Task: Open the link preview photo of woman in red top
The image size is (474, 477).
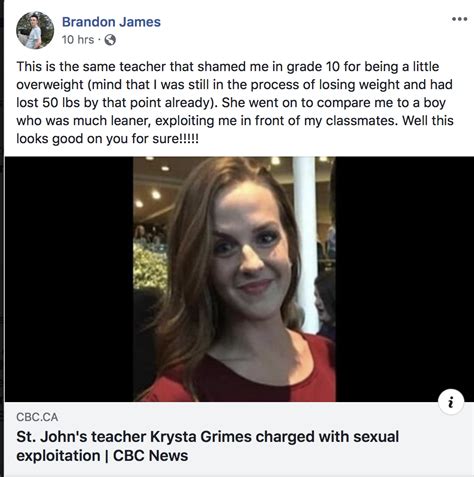Action: click(x=234, y=279)
